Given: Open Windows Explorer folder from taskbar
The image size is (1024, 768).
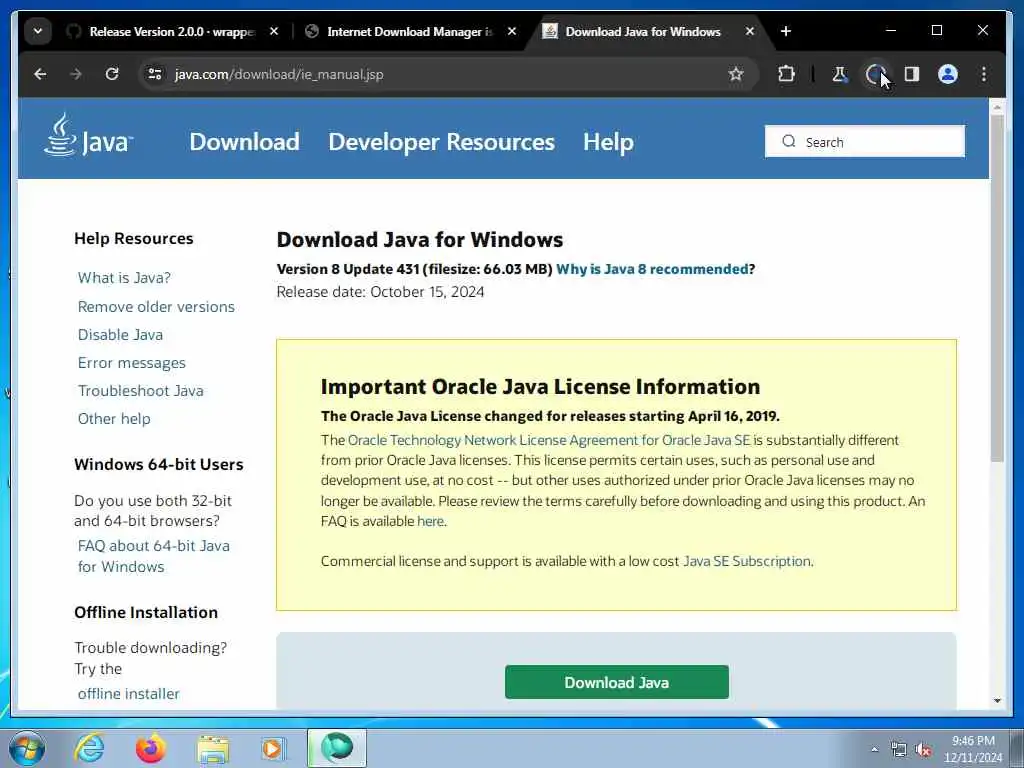Looking at the screenshot, I should click(x=213, y=748).
